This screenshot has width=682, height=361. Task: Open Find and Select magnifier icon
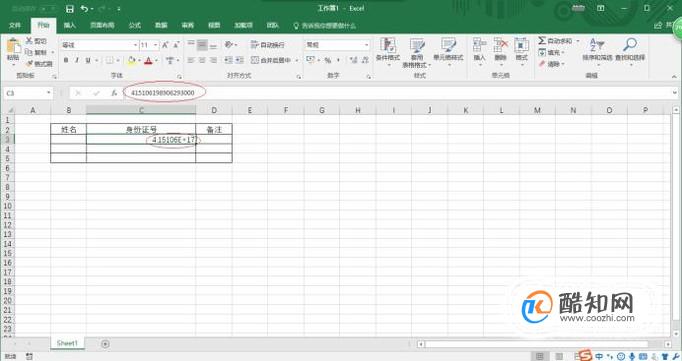630,44
